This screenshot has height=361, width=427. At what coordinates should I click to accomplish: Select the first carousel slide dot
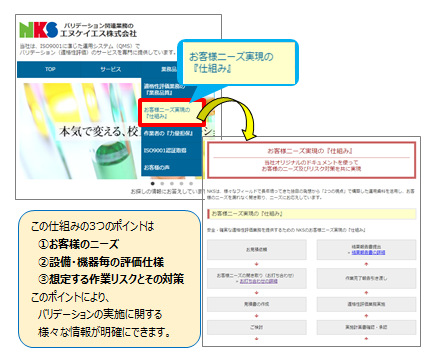point(153,183)
